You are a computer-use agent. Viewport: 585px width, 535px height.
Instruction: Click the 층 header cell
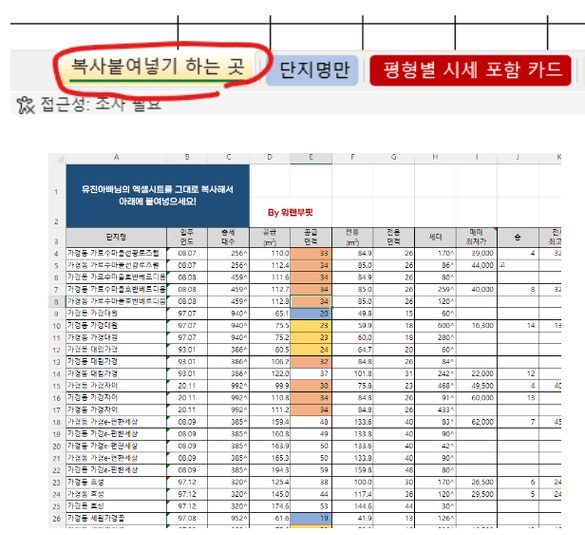point(518,237)
